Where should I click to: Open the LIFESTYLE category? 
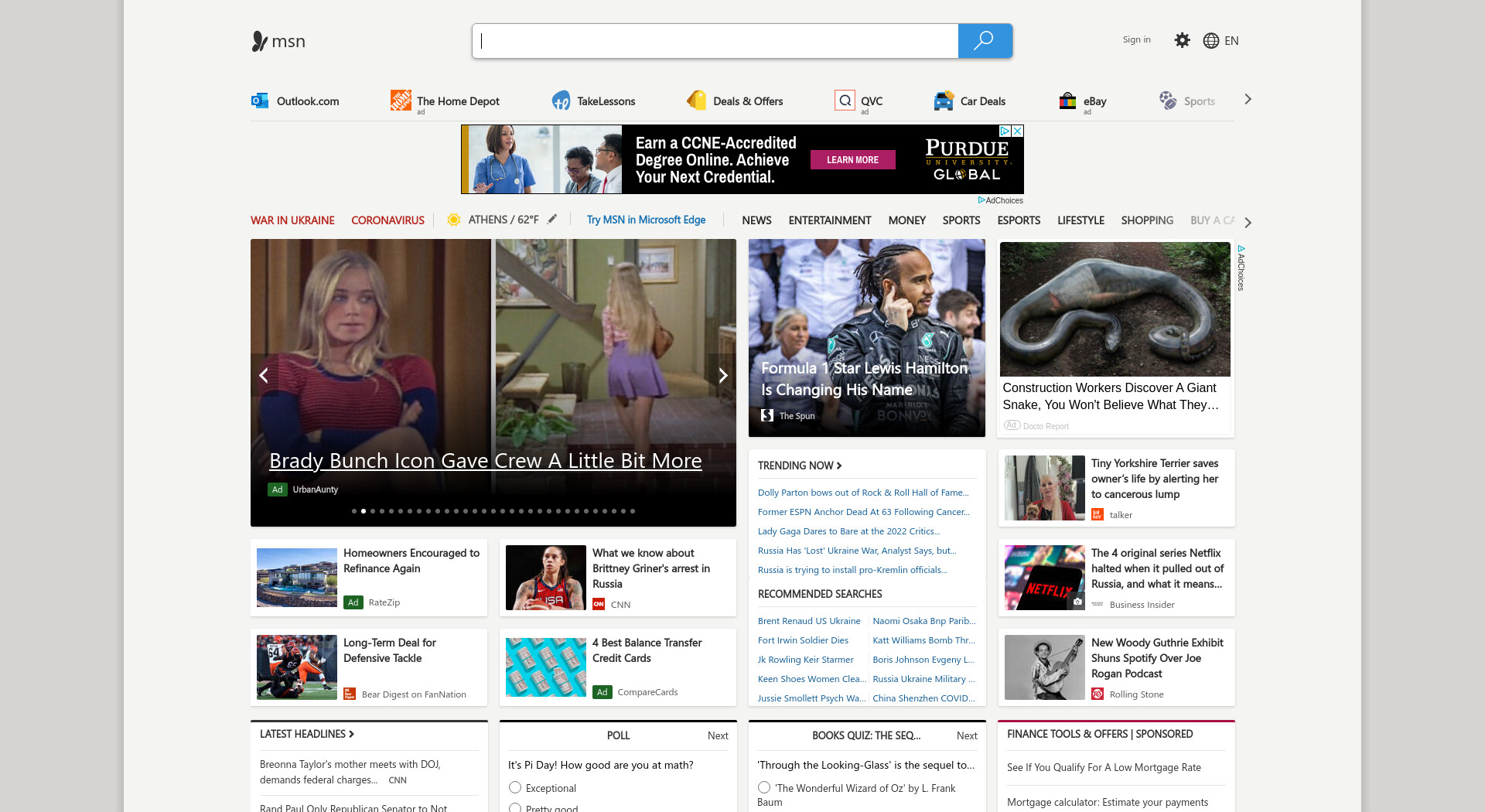[x=1080, y=220]
